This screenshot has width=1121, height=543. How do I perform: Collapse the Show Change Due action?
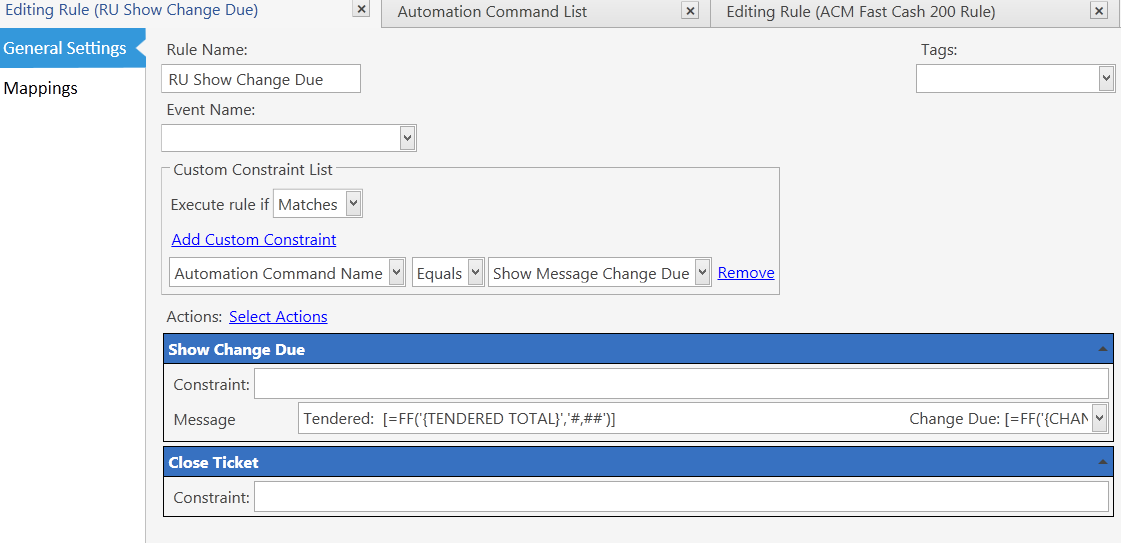pyautogui.click(x=1102, y=349)
